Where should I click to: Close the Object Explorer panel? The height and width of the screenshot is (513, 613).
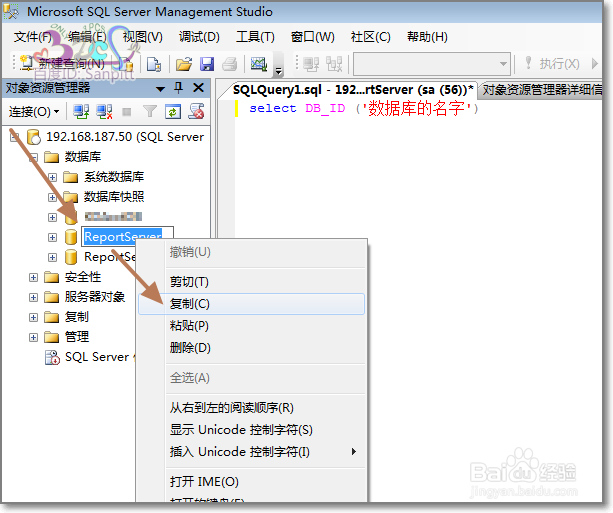click(x=199, y=88)
